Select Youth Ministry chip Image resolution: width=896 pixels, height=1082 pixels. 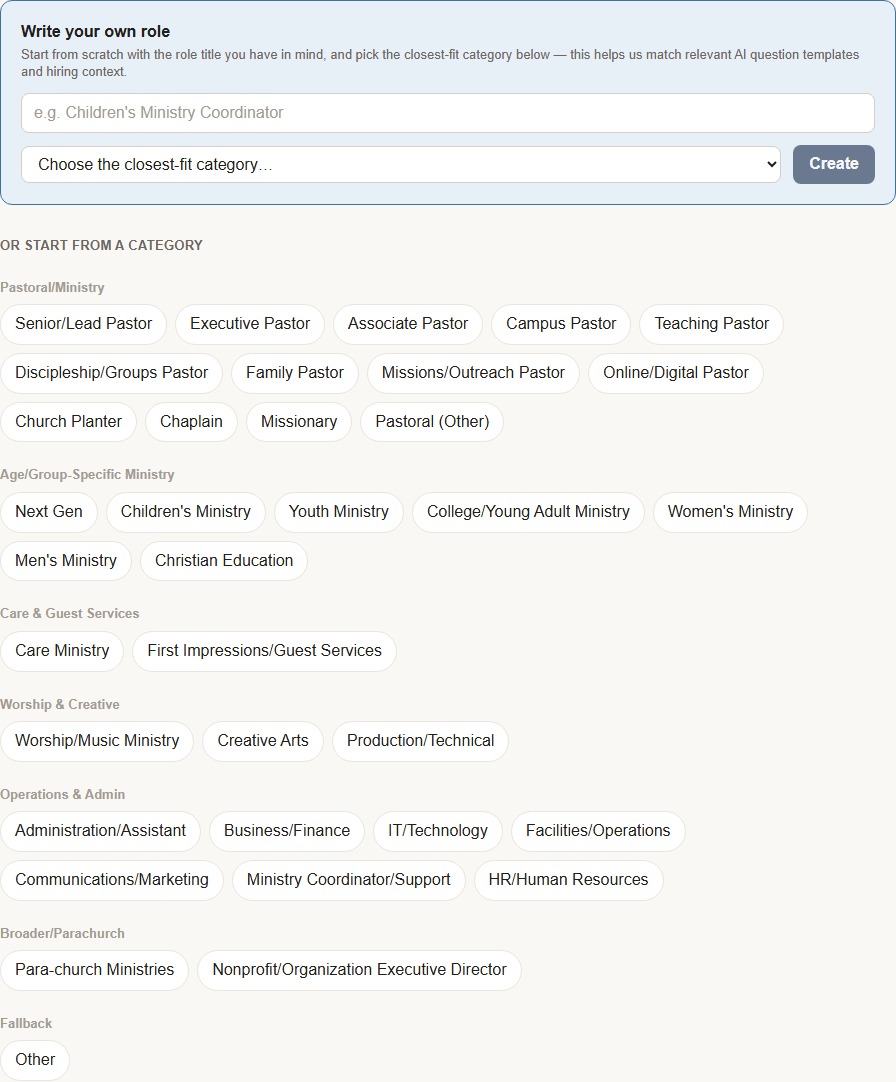click(339, 512)
